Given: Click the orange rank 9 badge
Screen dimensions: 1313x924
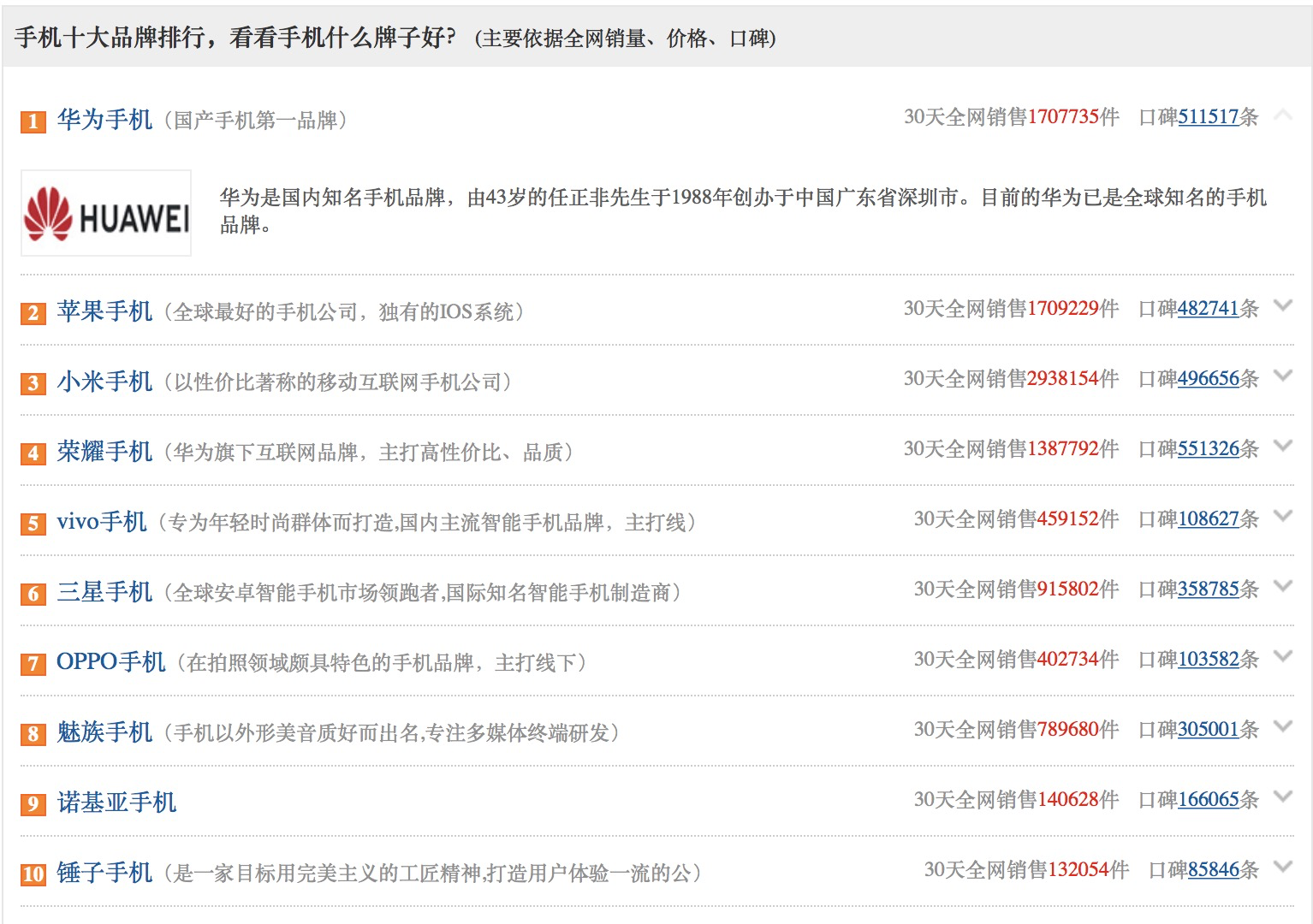Looking at the screenshot, I should coord(33,804).
